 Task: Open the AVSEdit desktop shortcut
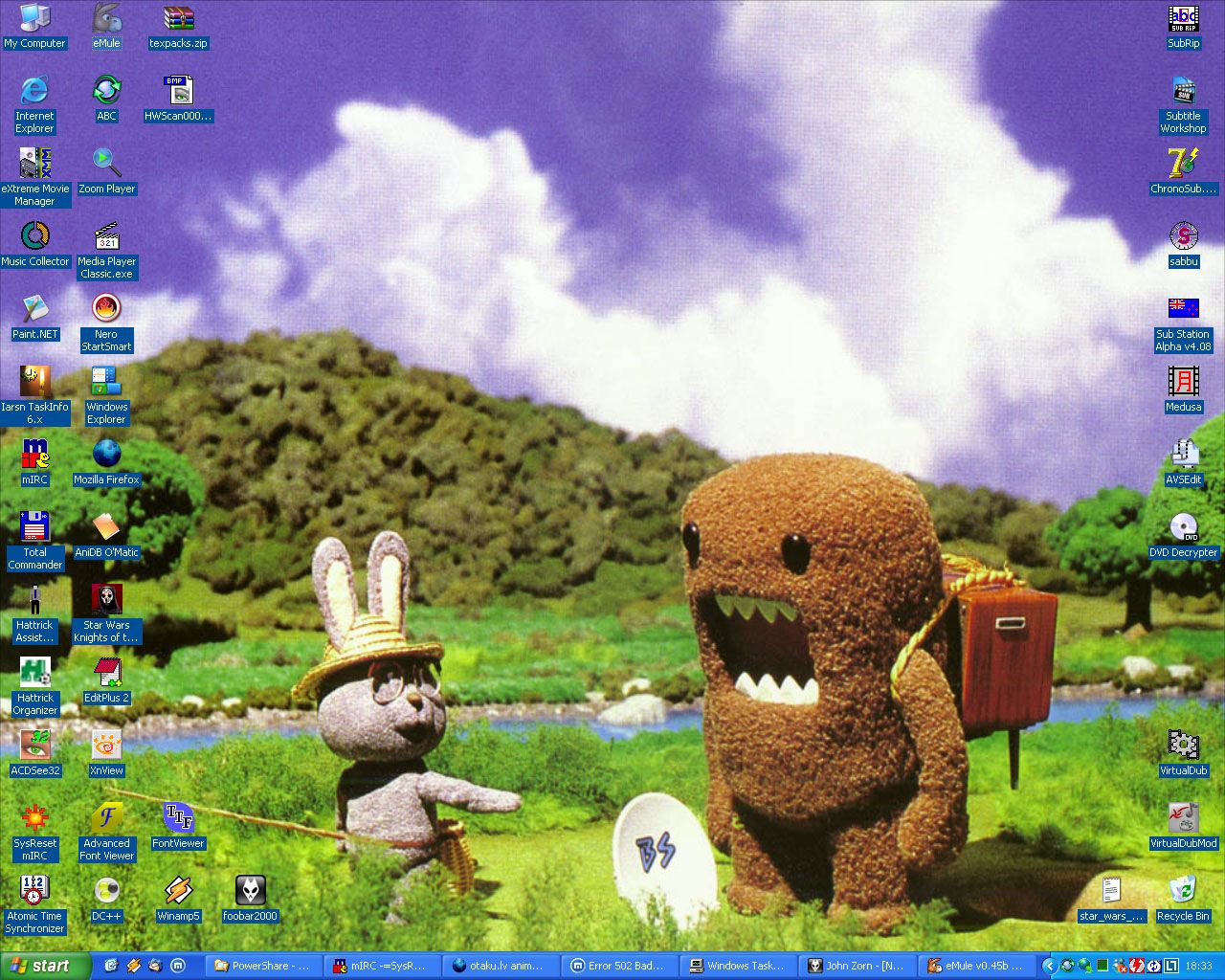1183,462
